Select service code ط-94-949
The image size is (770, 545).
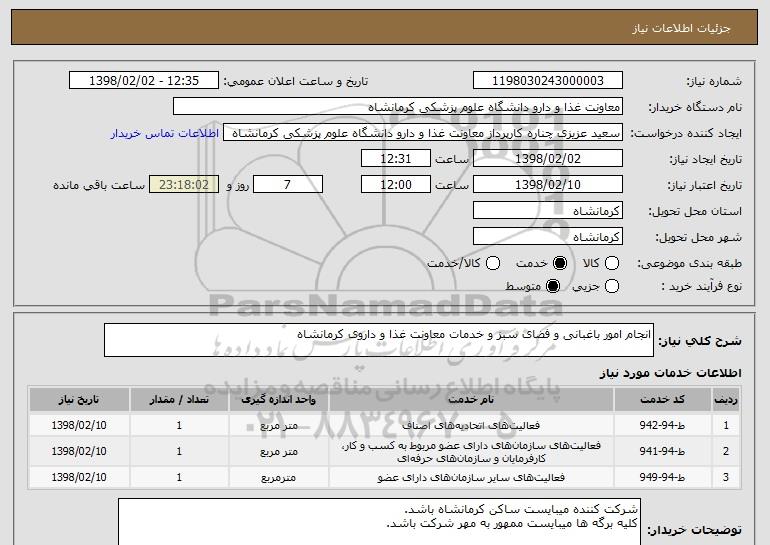point(662,477)
